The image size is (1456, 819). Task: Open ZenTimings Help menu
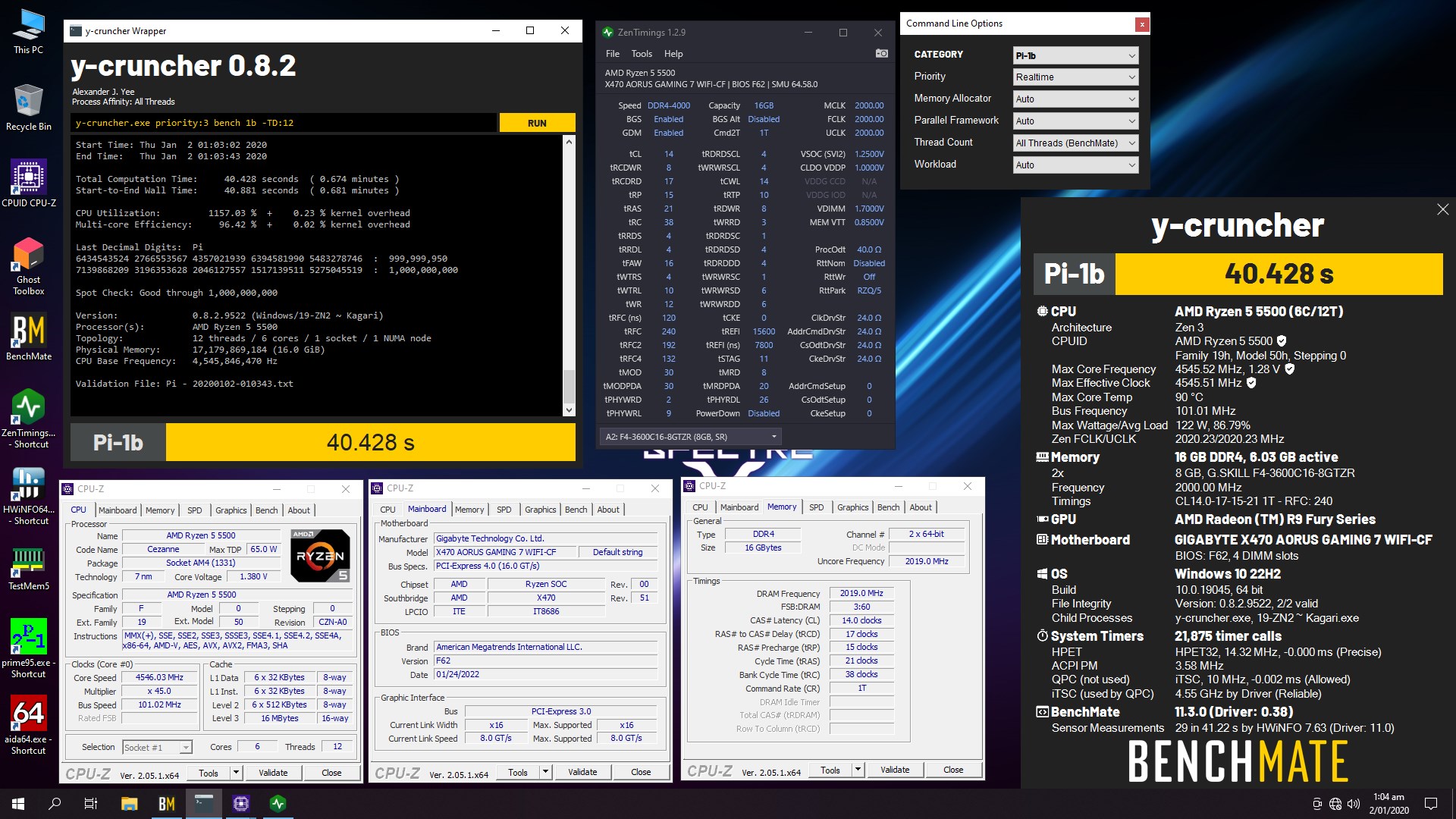(x=673, y=54)
